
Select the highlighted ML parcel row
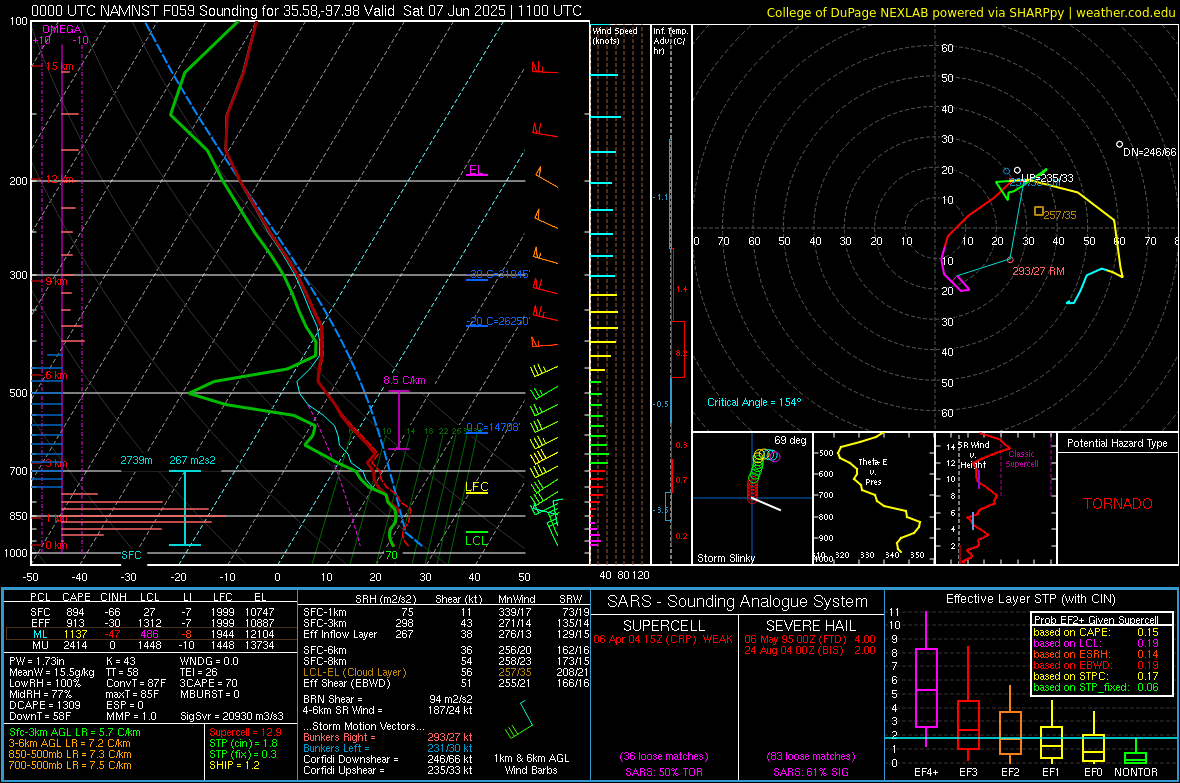click(151, 634)
